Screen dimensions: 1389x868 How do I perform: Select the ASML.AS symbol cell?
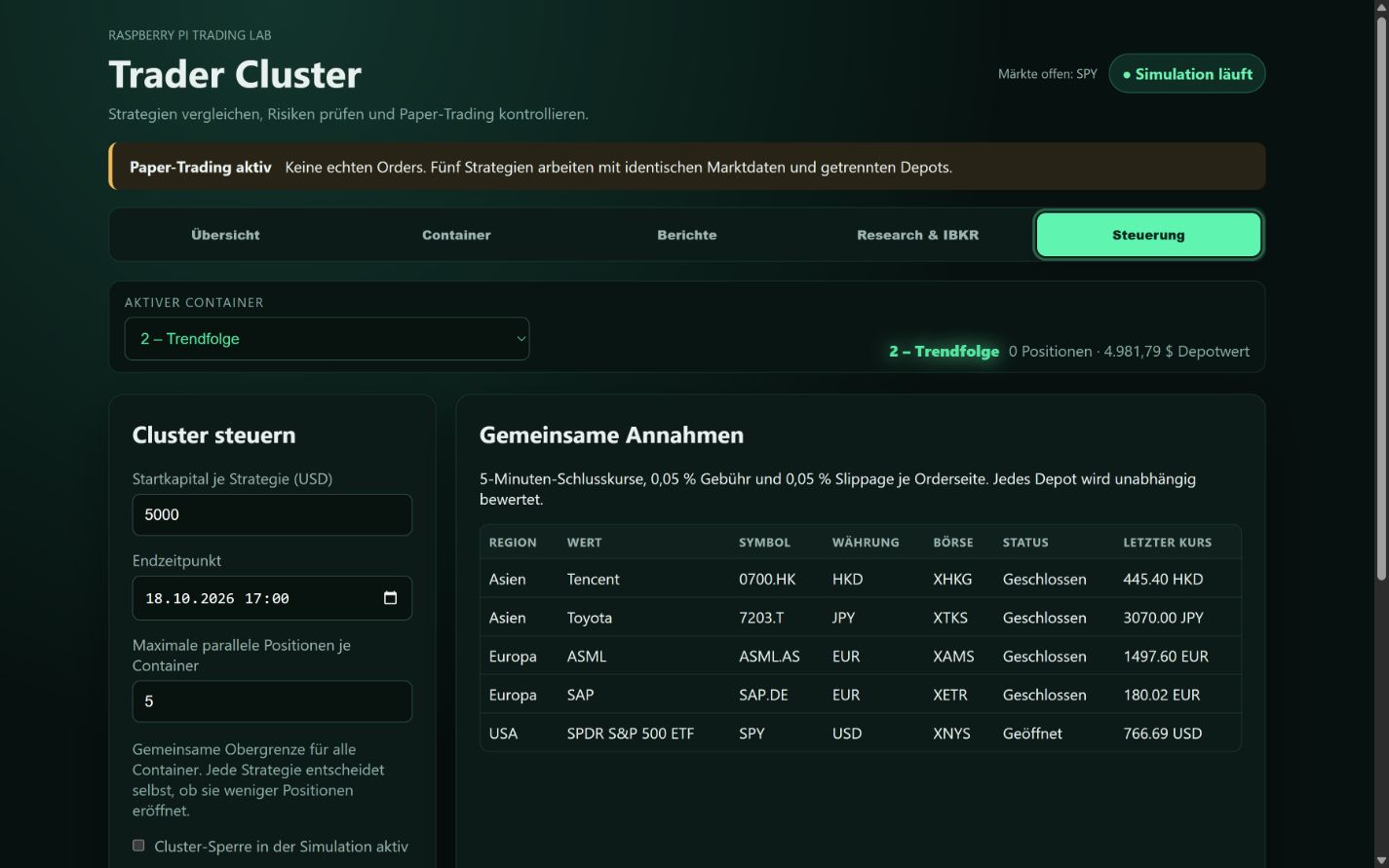coord(769,657)
